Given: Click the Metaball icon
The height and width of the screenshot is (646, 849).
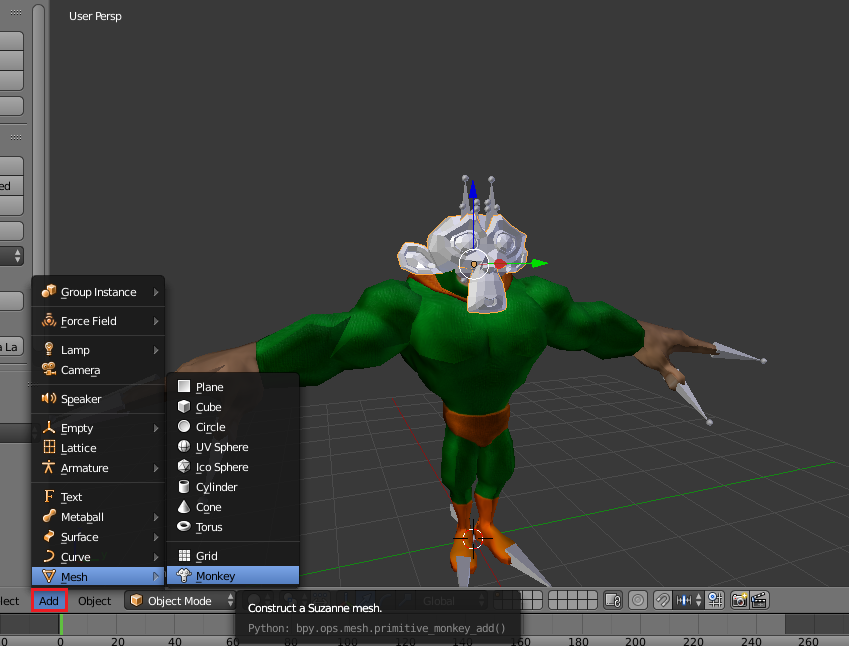Looking at the screenshot, I should pos(49,516).
